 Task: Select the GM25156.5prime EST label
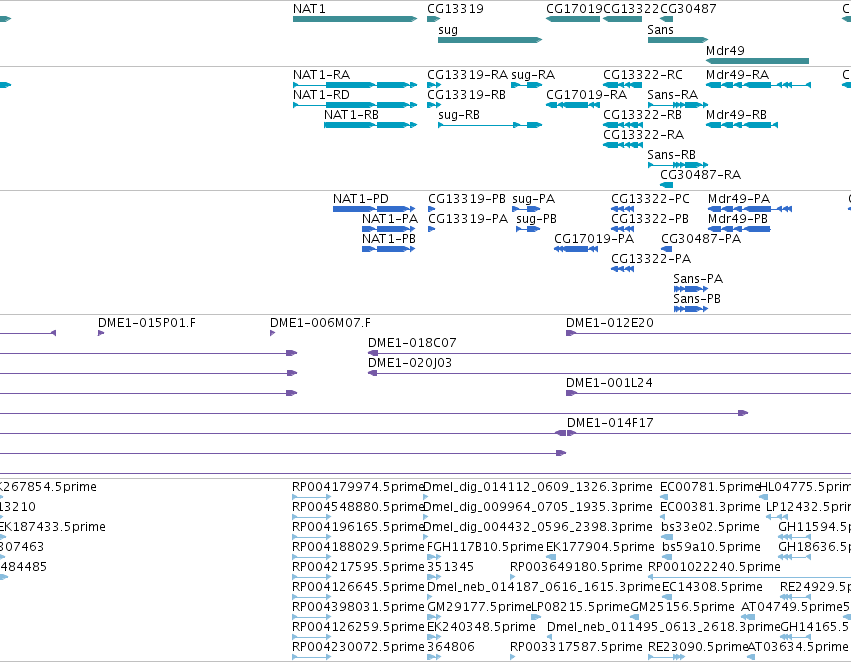pos(682,607)
